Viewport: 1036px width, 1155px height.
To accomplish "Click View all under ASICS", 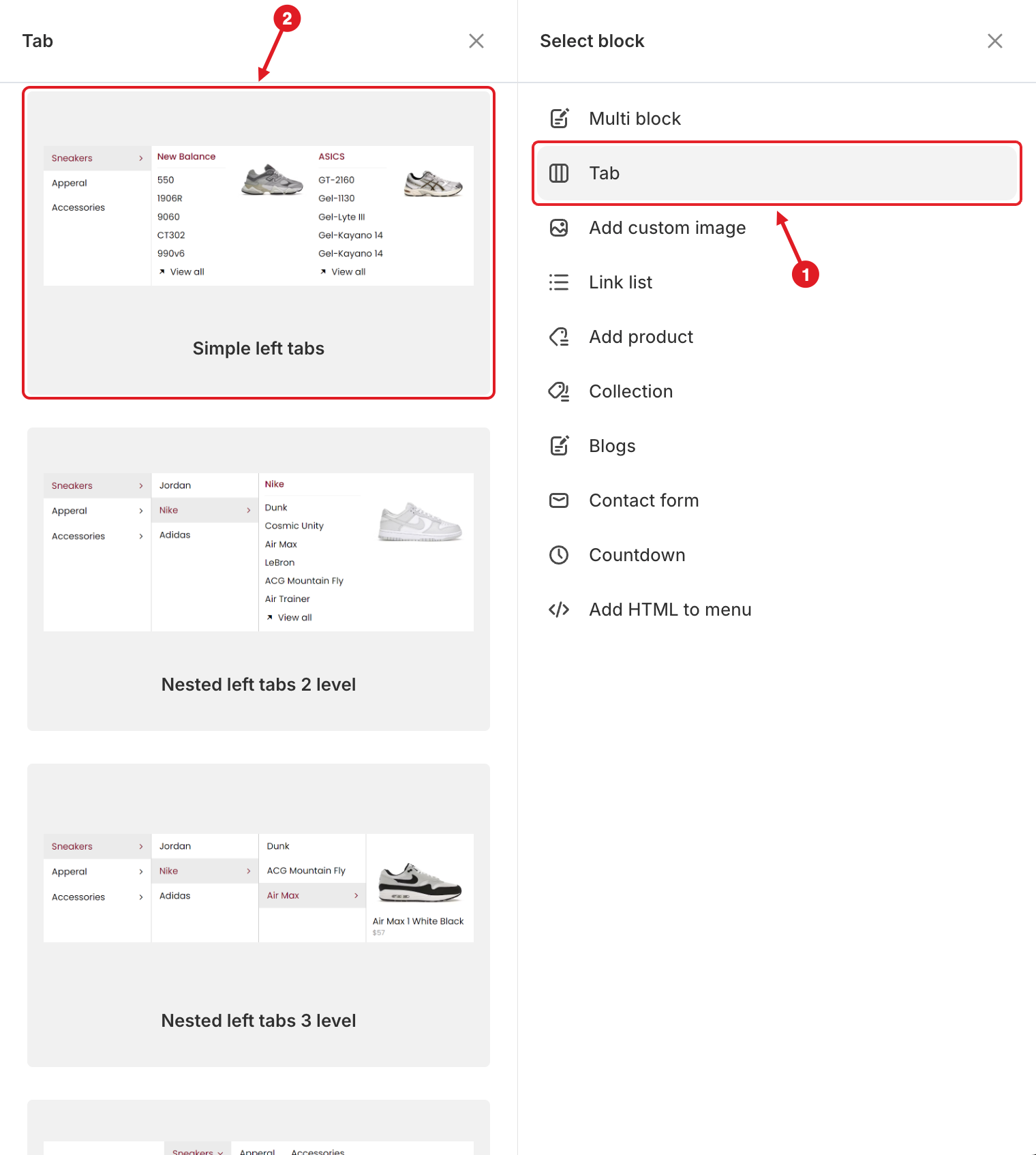I will (x=343, y=271).
